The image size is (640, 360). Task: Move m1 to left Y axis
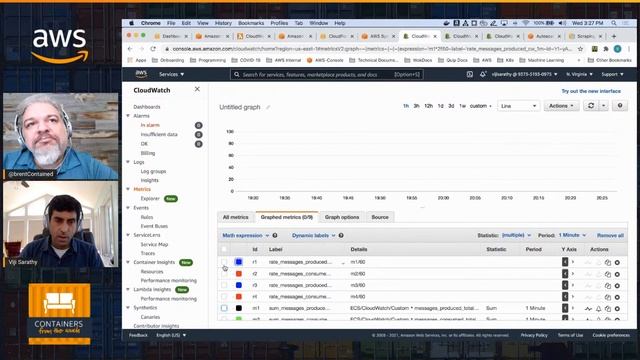click(x=565, y=308)
